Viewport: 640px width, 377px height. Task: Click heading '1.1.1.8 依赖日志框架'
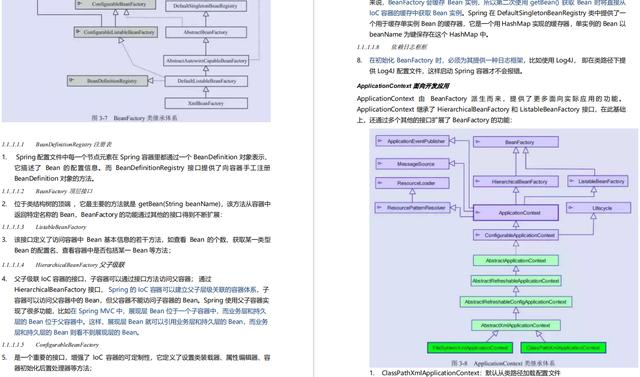point(392,47)
